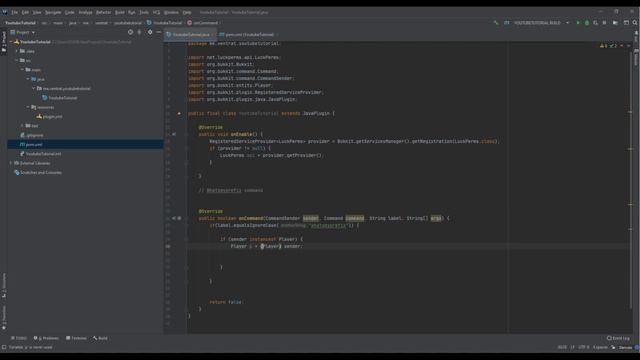Click onCommand breadcrumb in navigation bar
This screenshot has height=360, width=640.
(x=202, y=23)
